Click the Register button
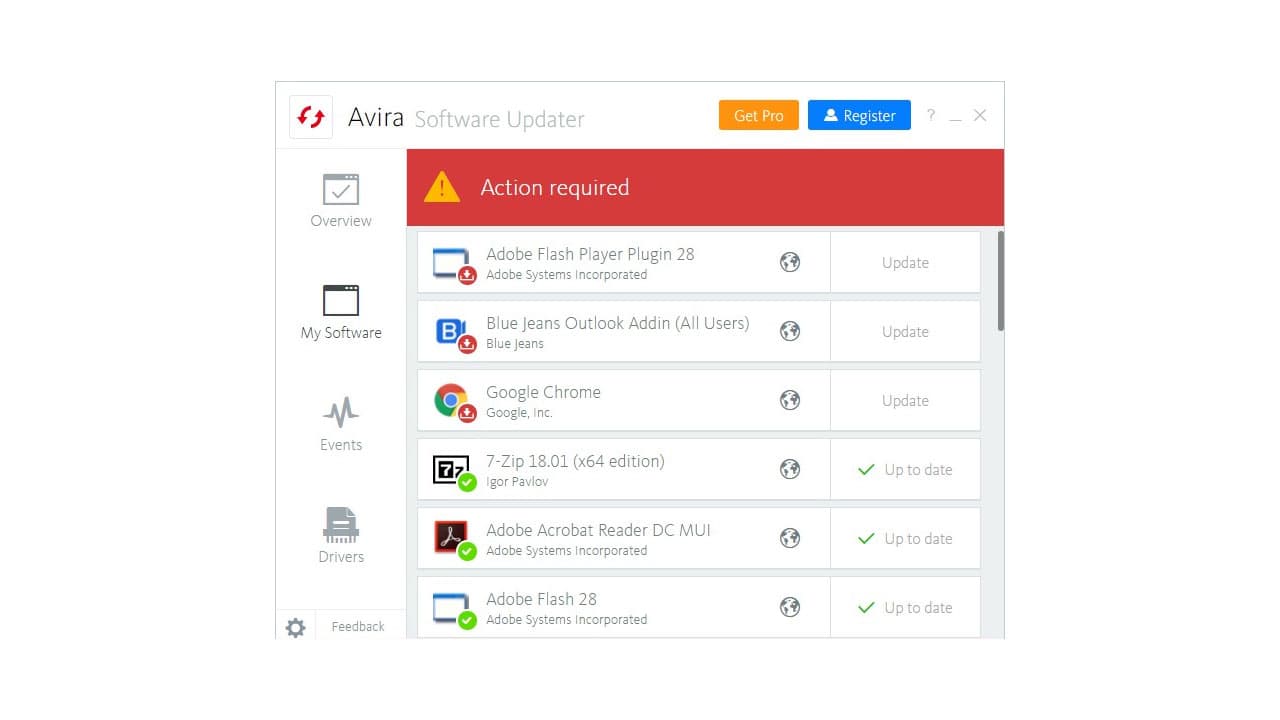The width and height of the screenshot is (1280, 720). 858,115
